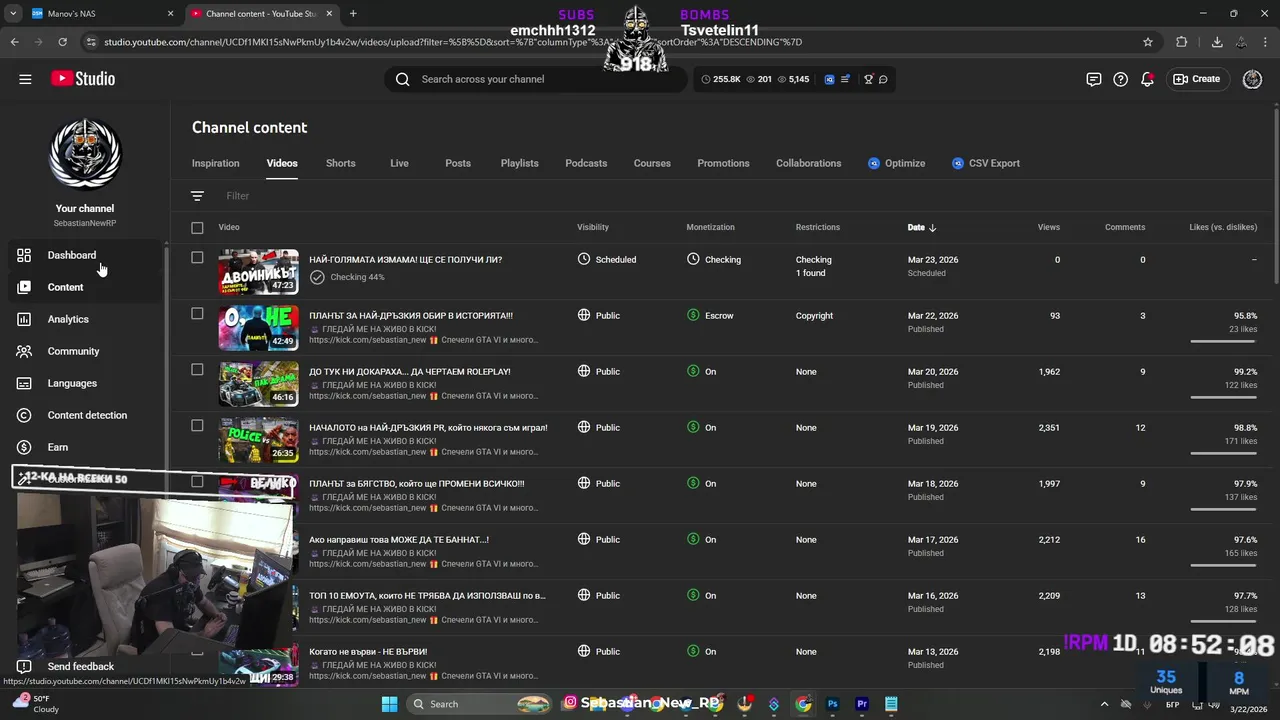Open the Notepad icon in the taskbar
Viewport: 1280px width, 720px height.
click(x=891, y=704)
